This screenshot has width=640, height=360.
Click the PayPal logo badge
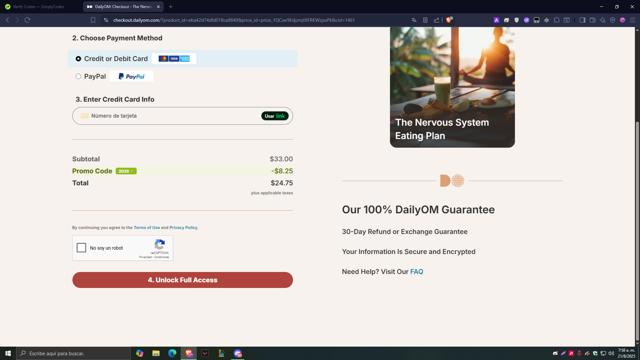tap(131, 76)
